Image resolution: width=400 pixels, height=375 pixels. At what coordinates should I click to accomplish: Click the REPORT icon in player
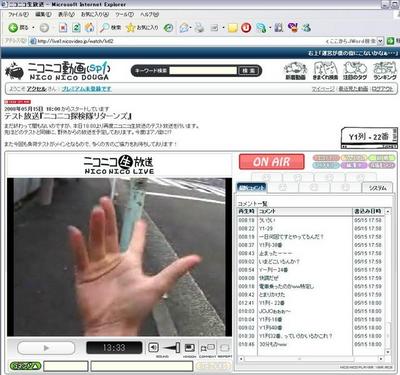(x=225, y=348)
